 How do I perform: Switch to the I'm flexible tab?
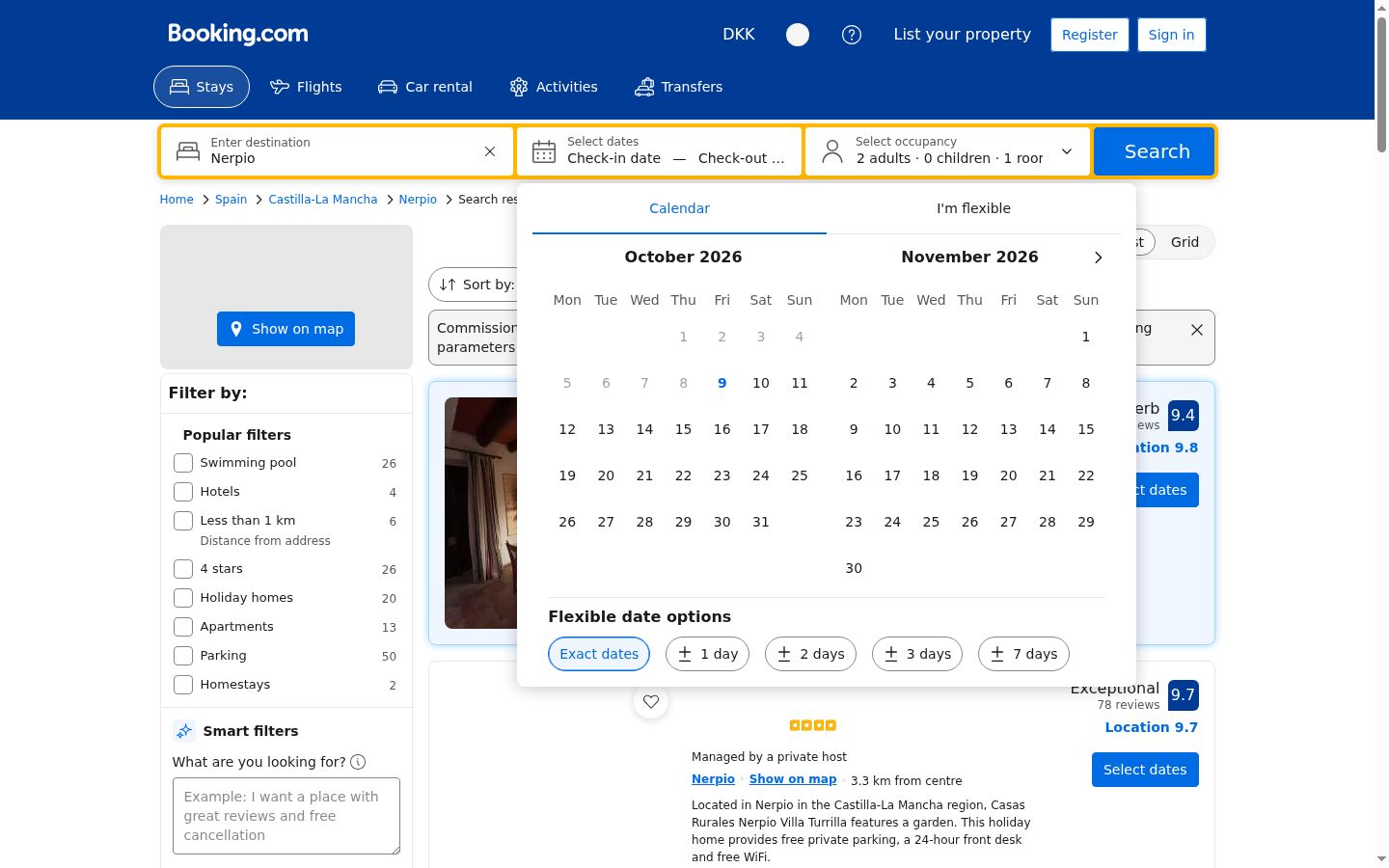974,208
